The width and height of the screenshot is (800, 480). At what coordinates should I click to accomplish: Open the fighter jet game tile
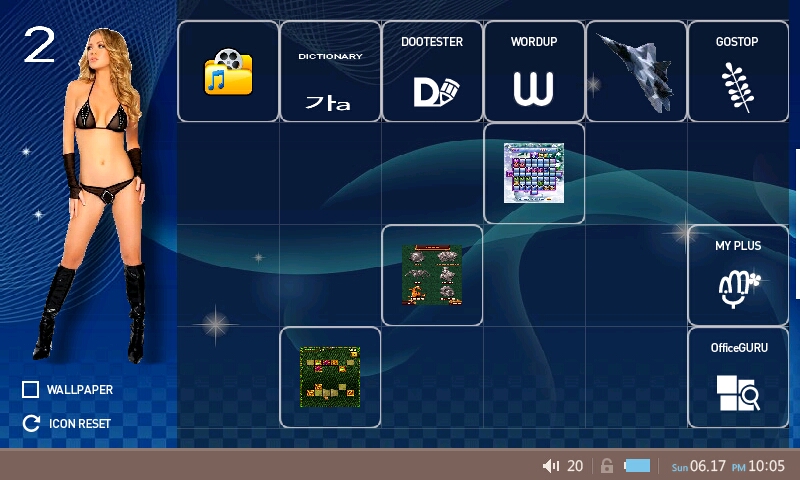636,71
